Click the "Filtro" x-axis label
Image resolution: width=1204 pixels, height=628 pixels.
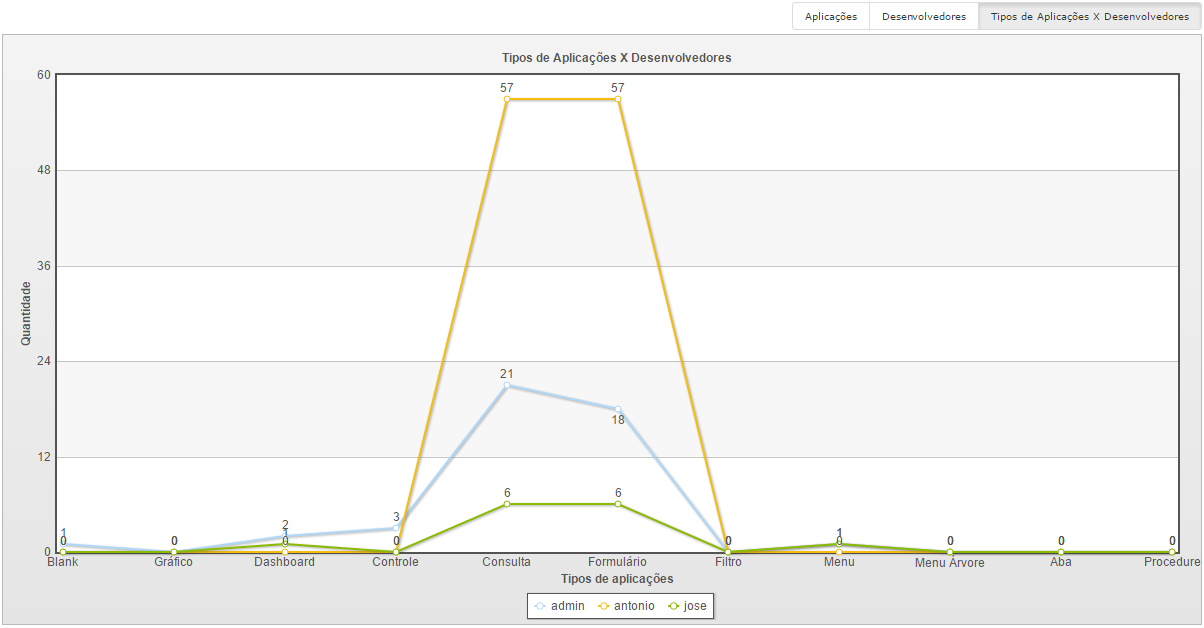click(x=728, y=562)
